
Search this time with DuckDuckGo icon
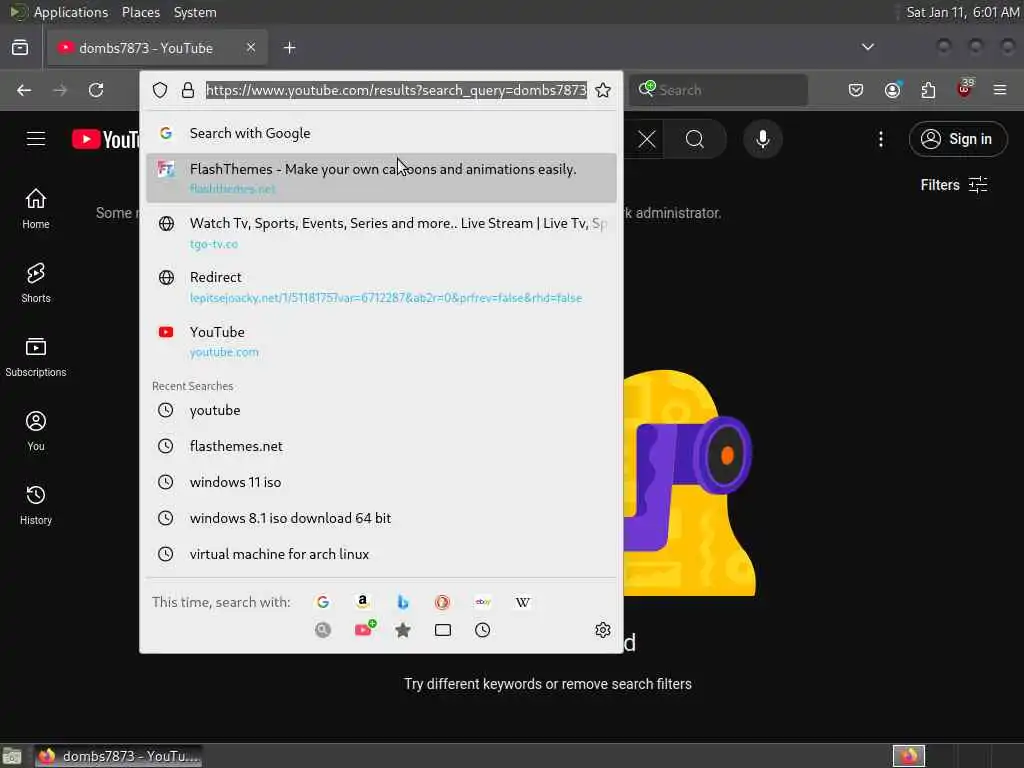(x=443, y=602)
